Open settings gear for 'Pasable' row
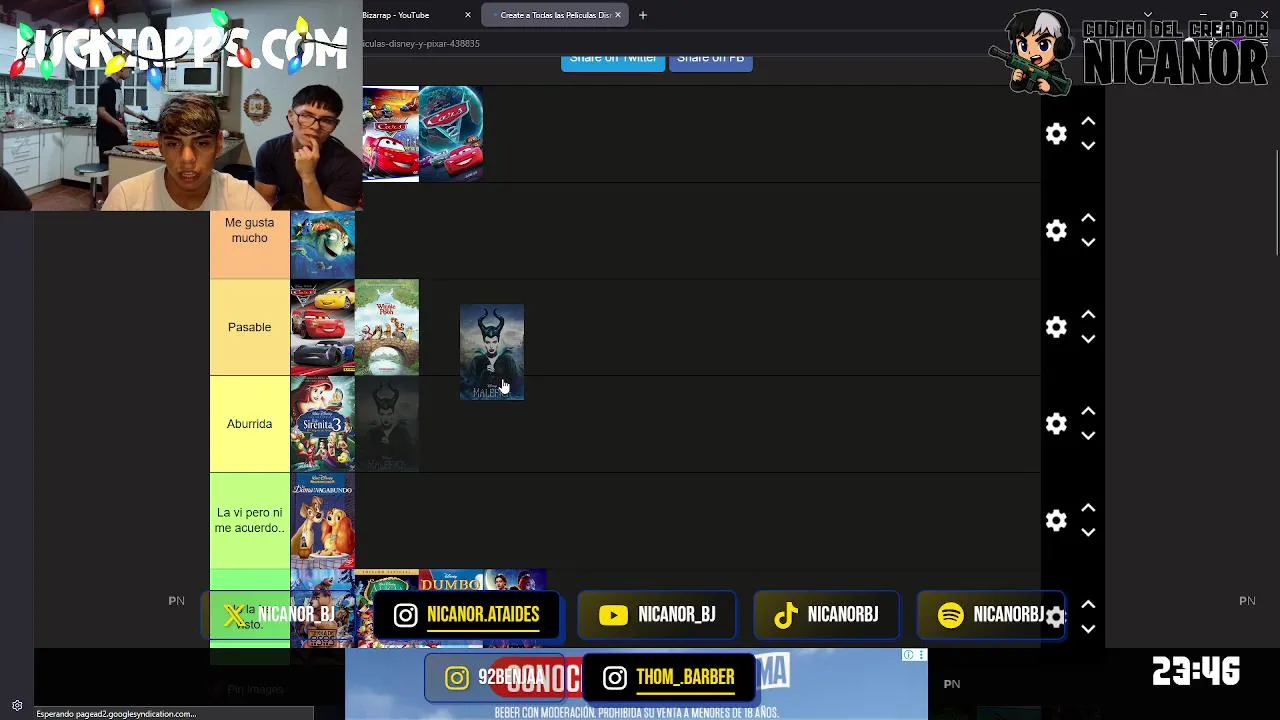This screenshot has width=1280, height=720. (1056, 327)
